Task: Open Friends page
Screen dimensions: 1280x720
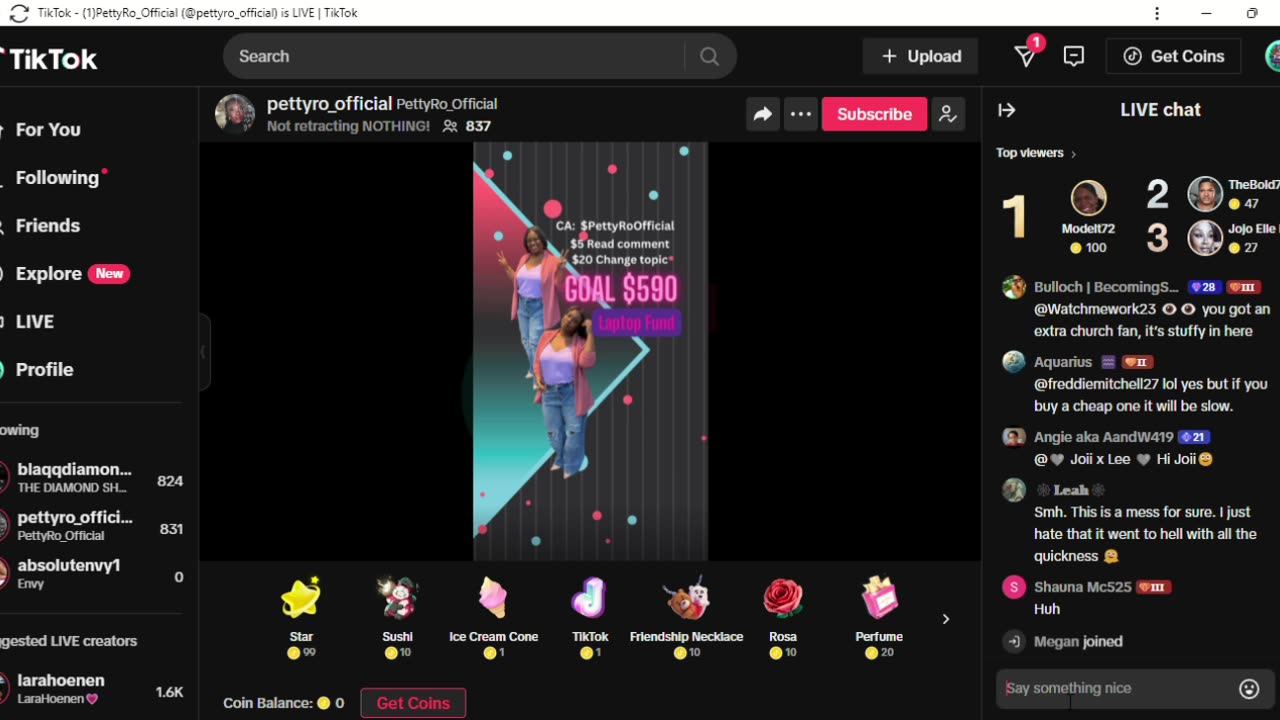Action: click(47, 226)
